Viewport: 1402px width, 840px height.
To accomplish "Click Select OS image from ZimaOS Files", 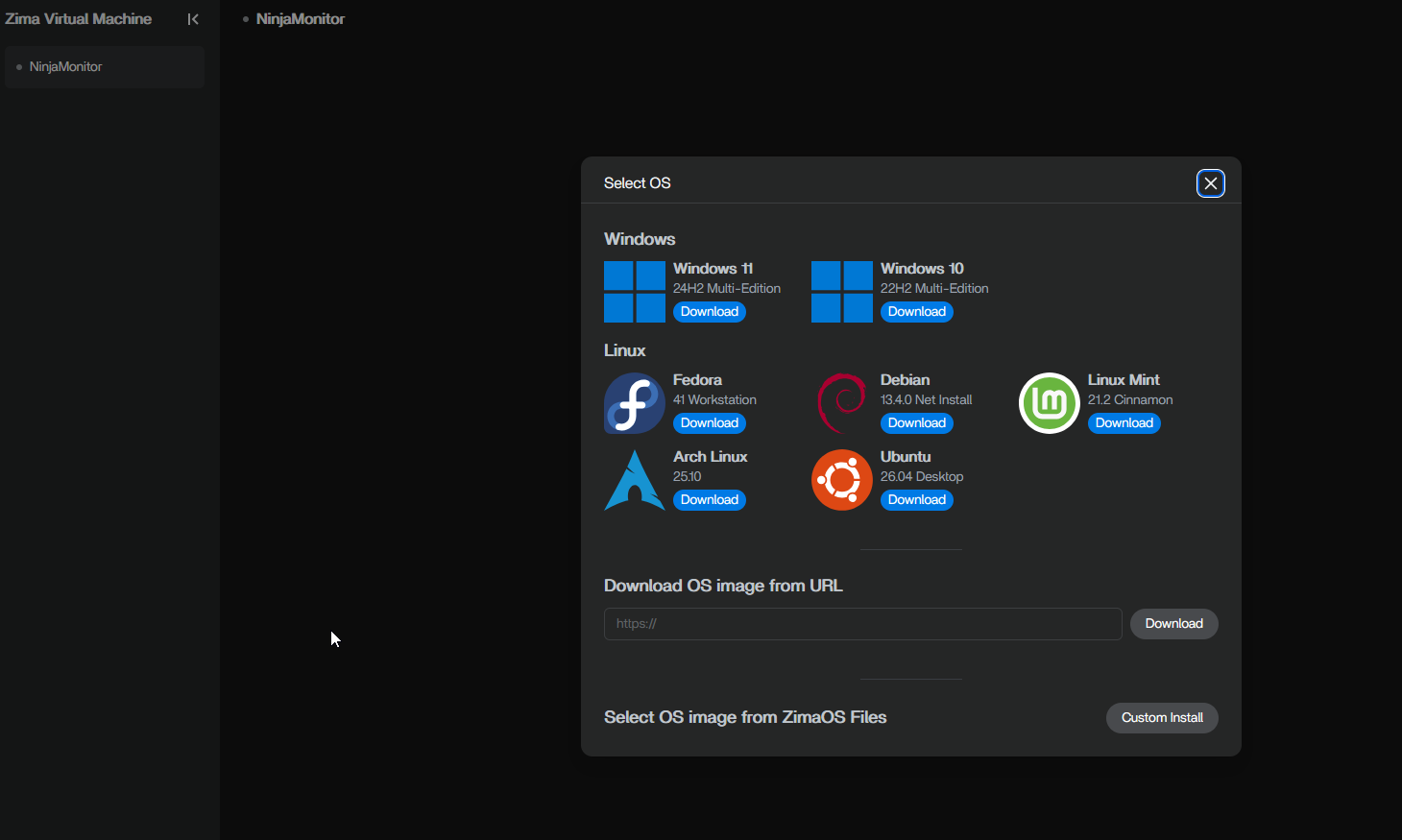I will tap(745, 717).
